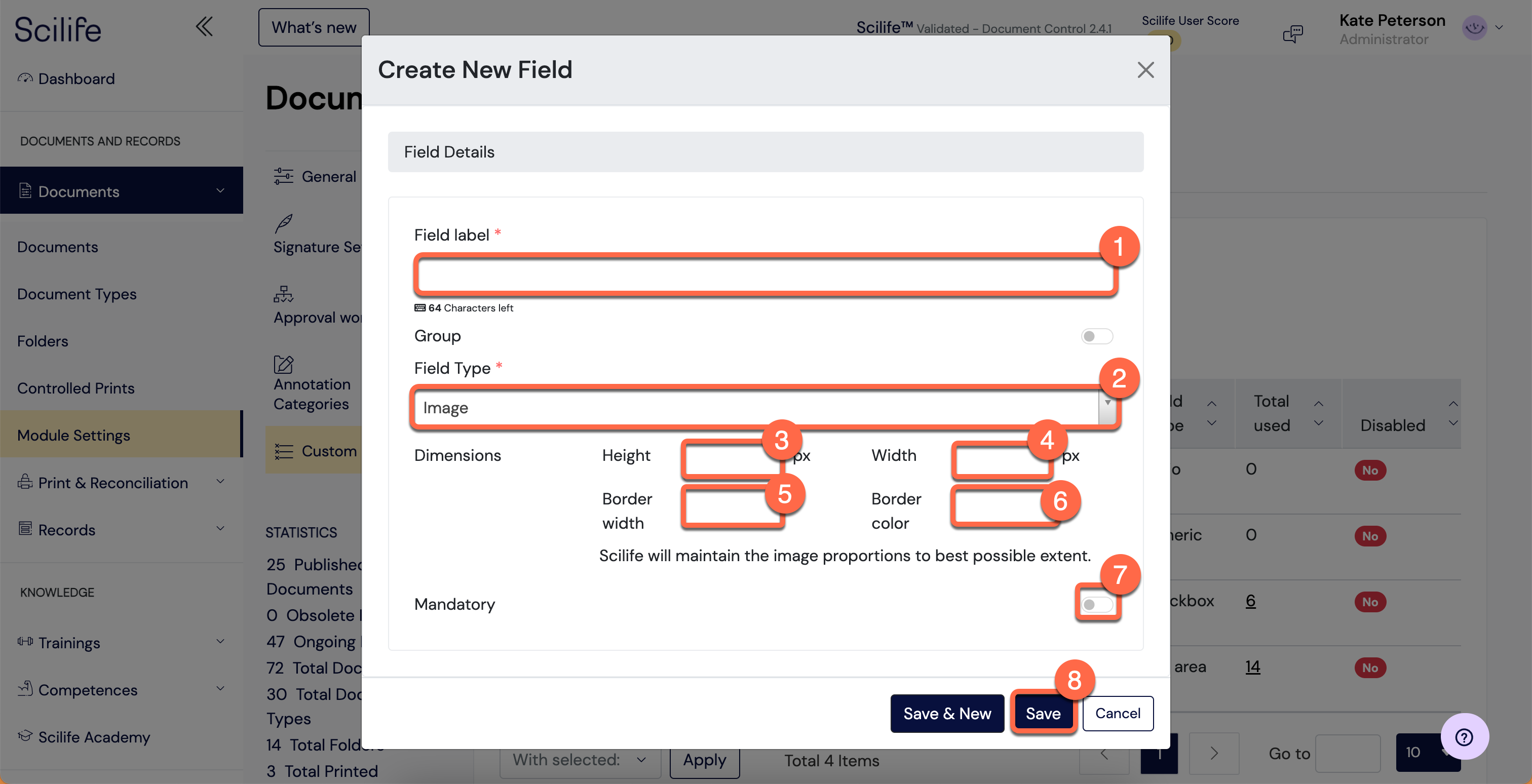Click the help question mark bubble
Image resolution: width=1532 pixels, height=784 pixels.
(x=1464, y=736)
